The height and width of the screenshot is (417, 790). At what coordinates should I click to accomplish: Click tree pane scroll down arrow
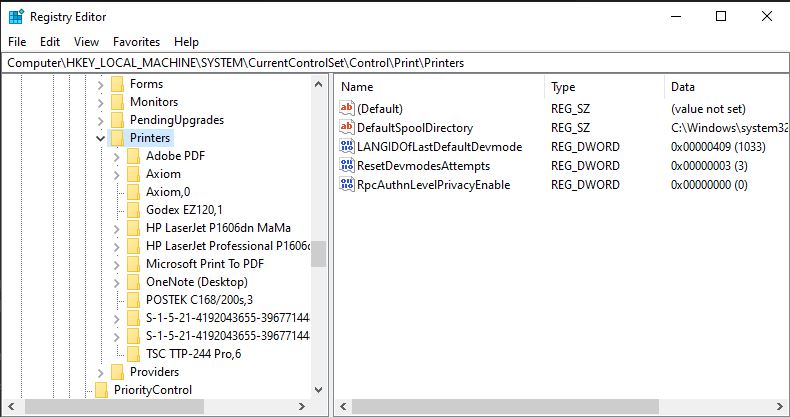318,389
